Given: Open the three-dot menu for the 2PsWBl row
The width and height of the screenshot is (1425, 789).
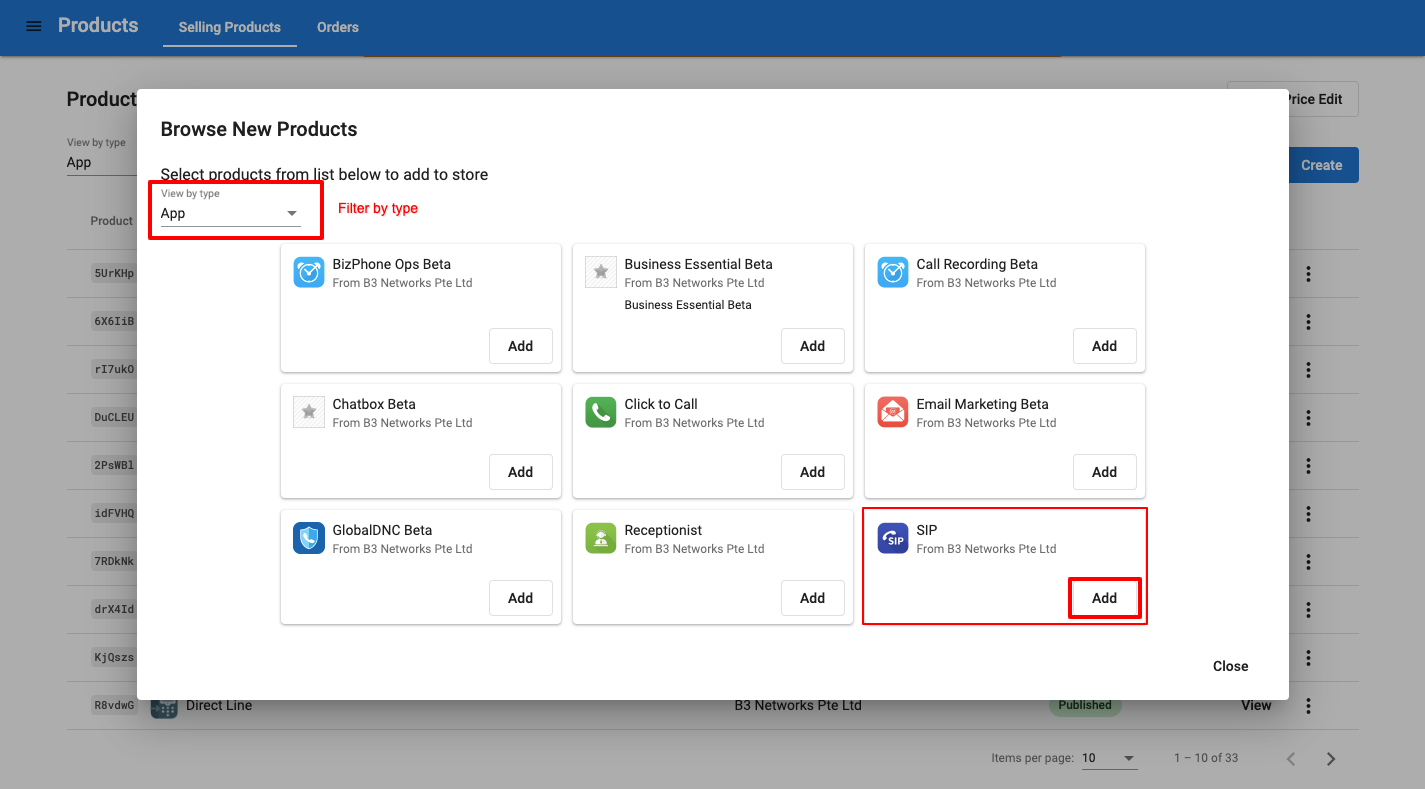Looking at the screenshot, I should tap(1308, 466).
